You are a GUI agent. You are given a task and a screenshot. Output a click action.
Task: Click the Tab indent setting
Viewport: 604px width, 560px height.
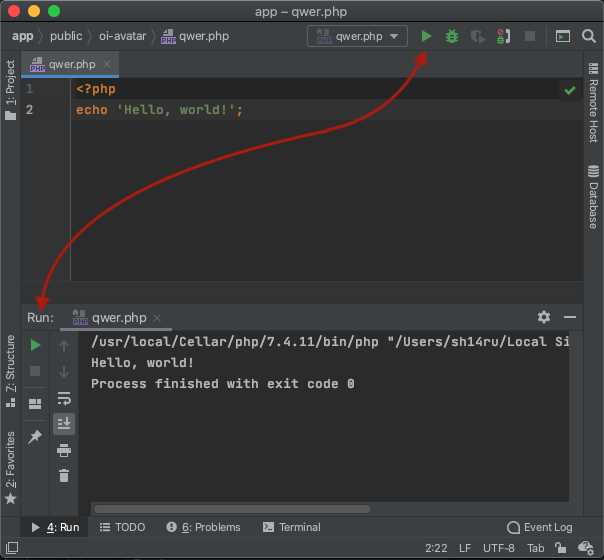pyautogui.click(x=535, y=548)
